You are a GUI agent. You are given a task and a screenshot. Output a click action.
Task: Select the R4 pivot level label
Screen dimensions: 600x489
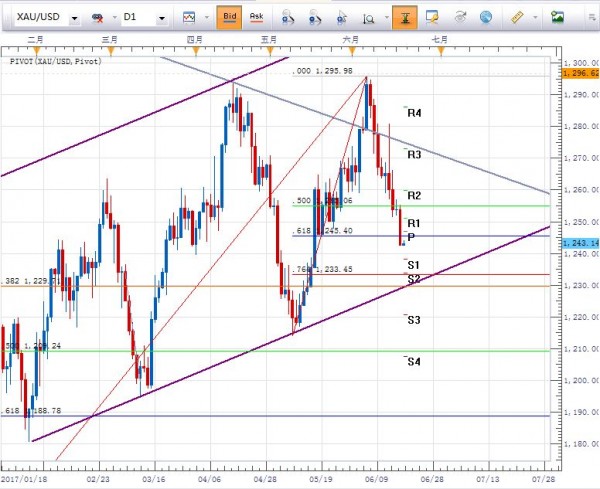coord(414,113)
